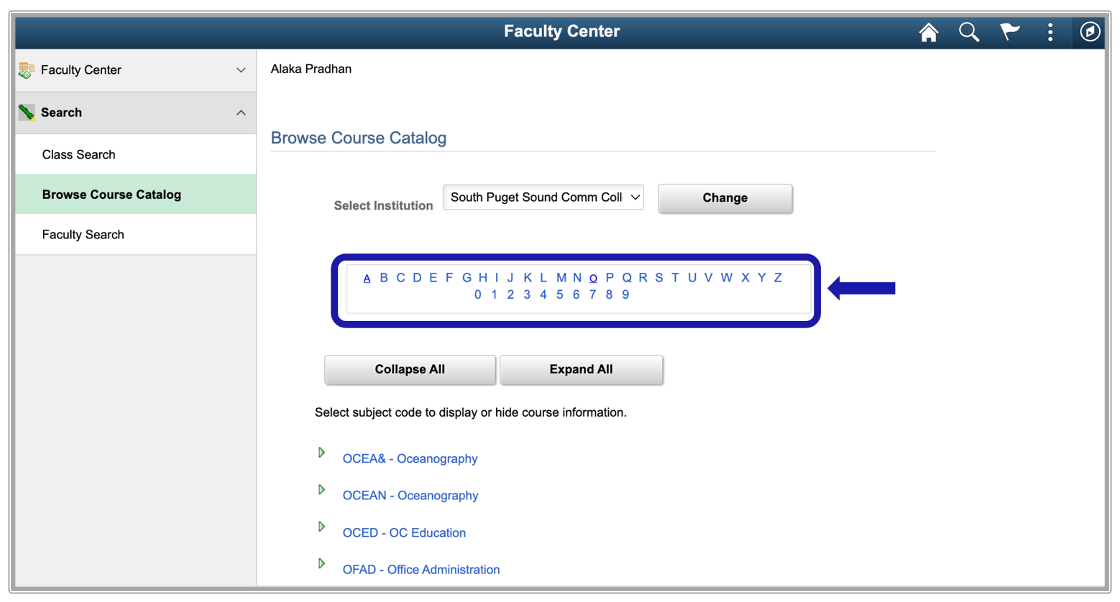Click the Faculty Center sidebar icon
This screenshot has height=602, width=1120.
tap(27, 70)
